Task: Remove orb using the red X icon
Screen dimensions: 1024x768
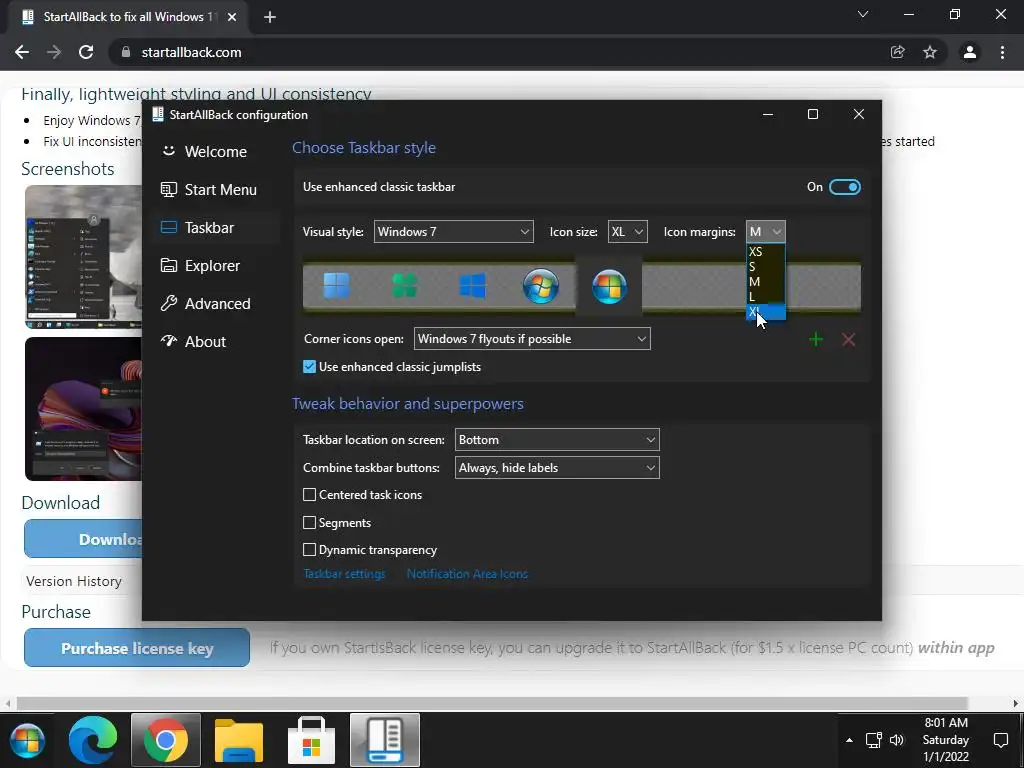Action: coord(848,340)
